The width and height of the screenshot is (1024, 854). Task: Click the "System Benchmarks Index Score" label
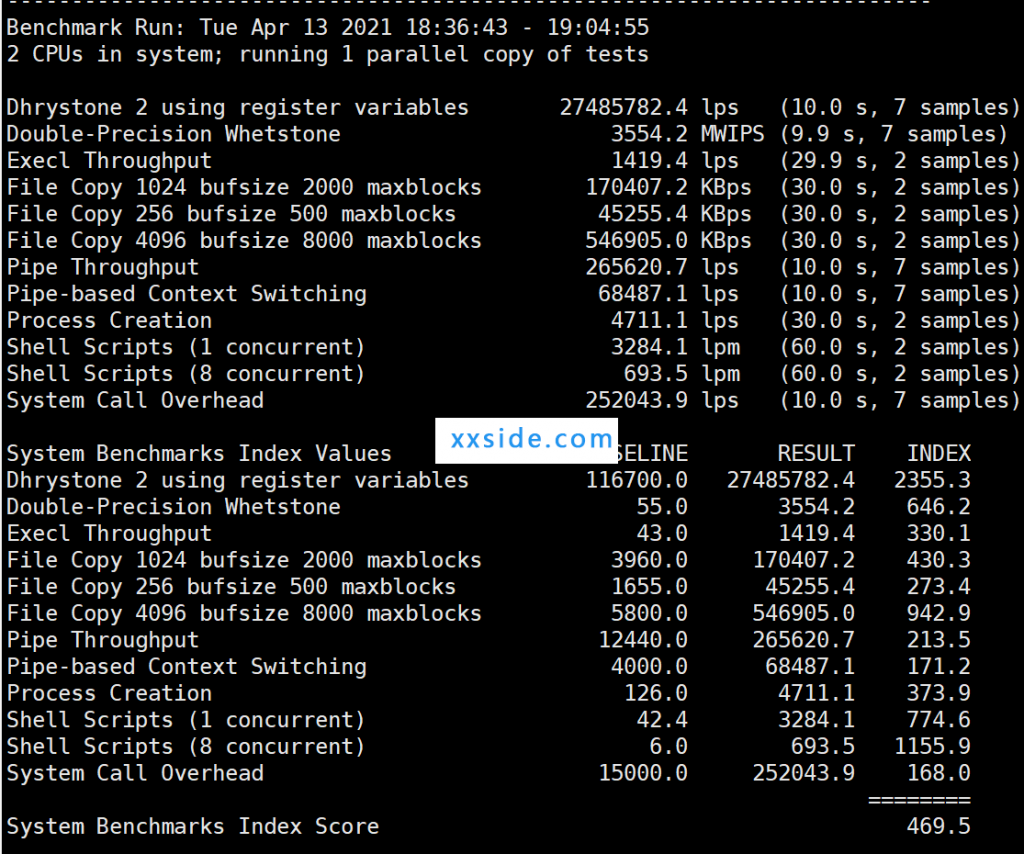[x=193, y=827]
